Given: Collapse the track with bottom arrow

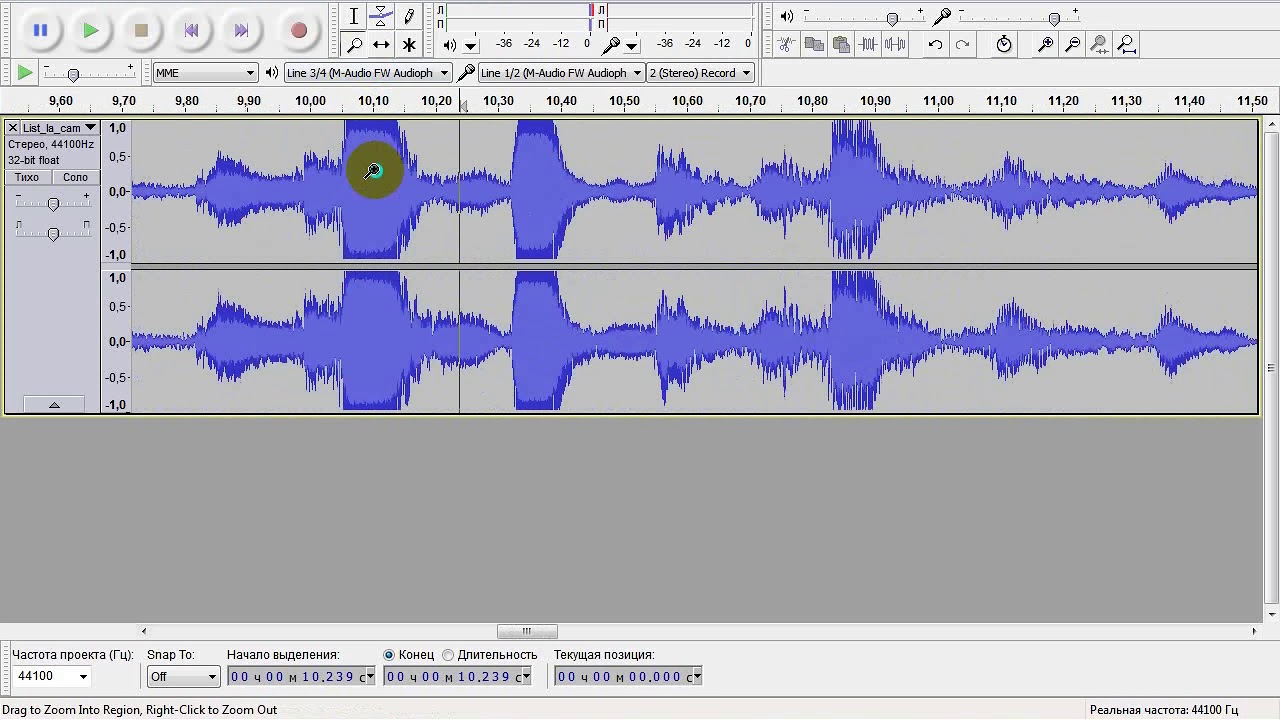Looking at the screenshot, I should tap(54, 404).
